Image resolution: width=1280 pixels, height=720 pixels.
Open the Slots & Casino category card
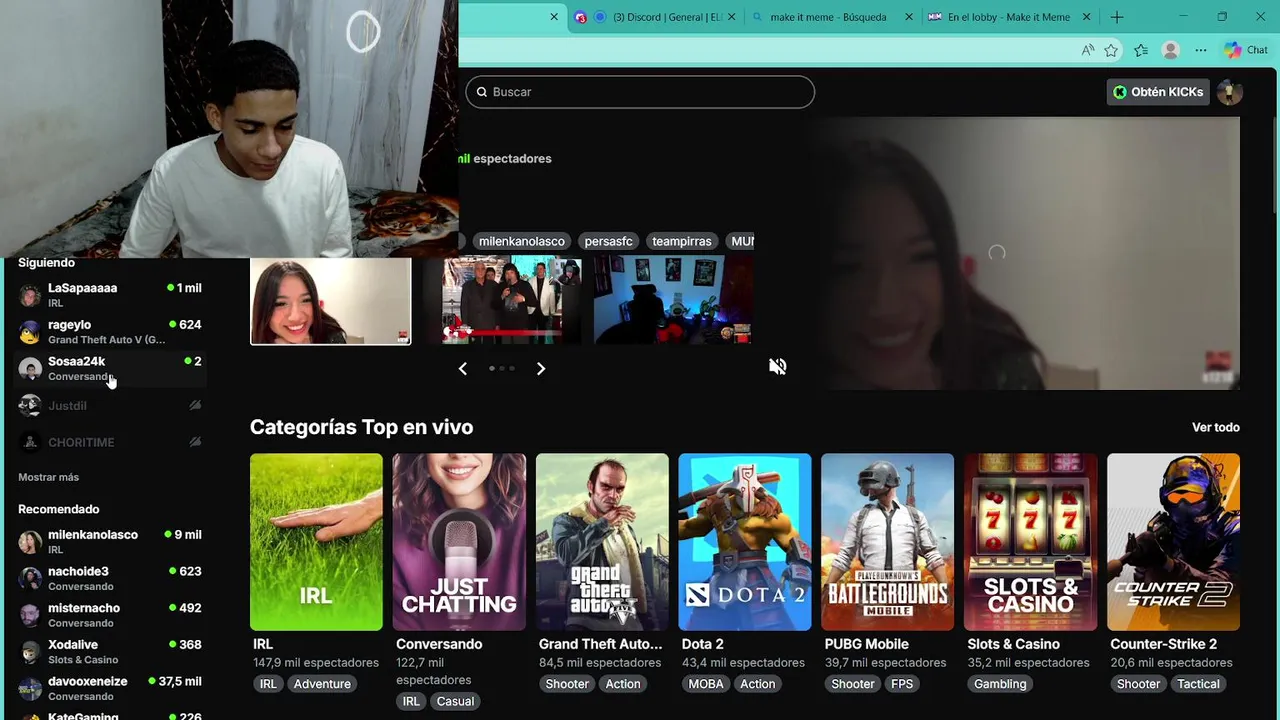pyautogui.click(x=1030, y=542)
